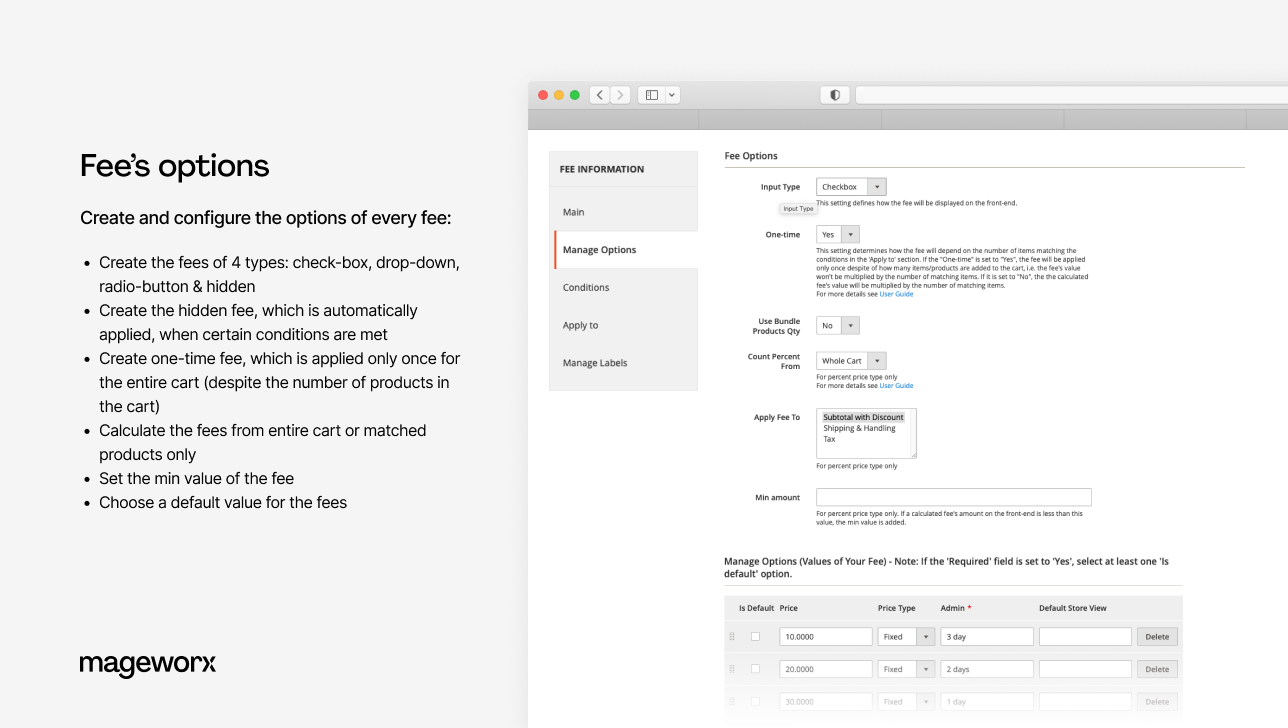1288x728 pixels.
Task: Check Is Default for the 10.0000 fee option
Action: point(756,636)
